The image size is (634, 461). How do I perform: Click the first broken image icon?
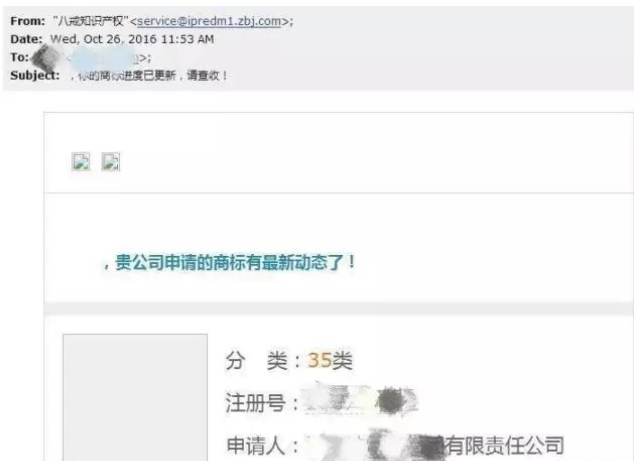click(81, 162)
